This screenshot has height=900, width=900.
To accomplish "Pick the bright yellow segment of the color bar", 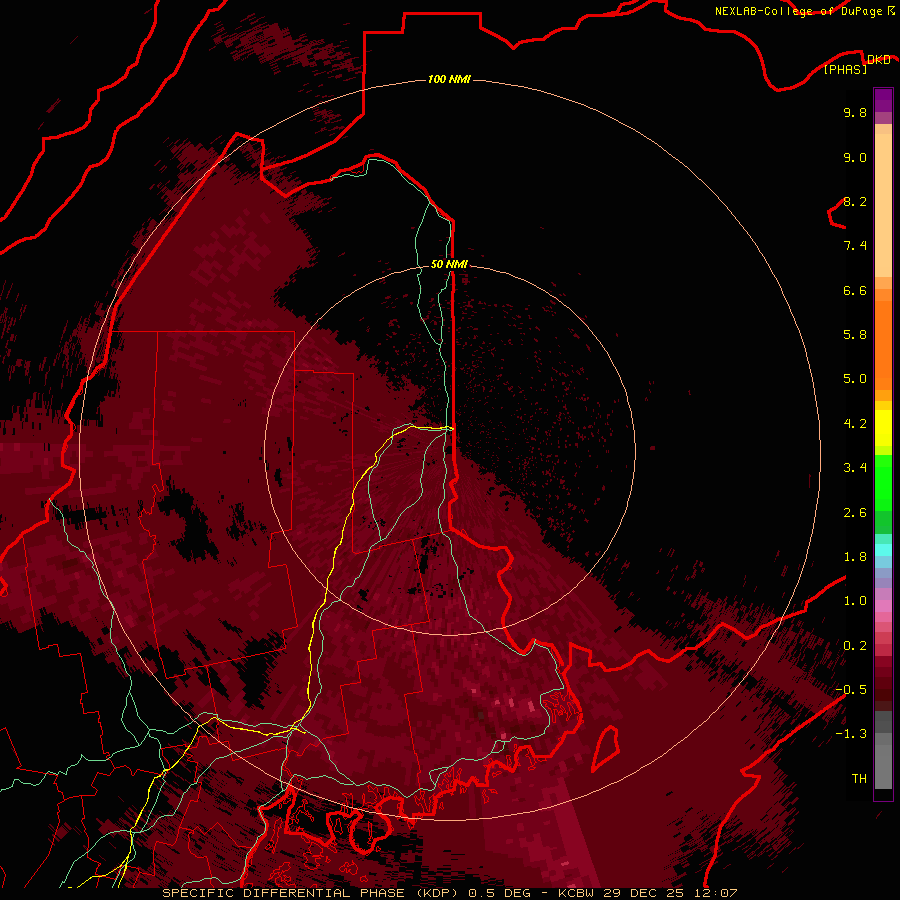I will tap(883, 428).
